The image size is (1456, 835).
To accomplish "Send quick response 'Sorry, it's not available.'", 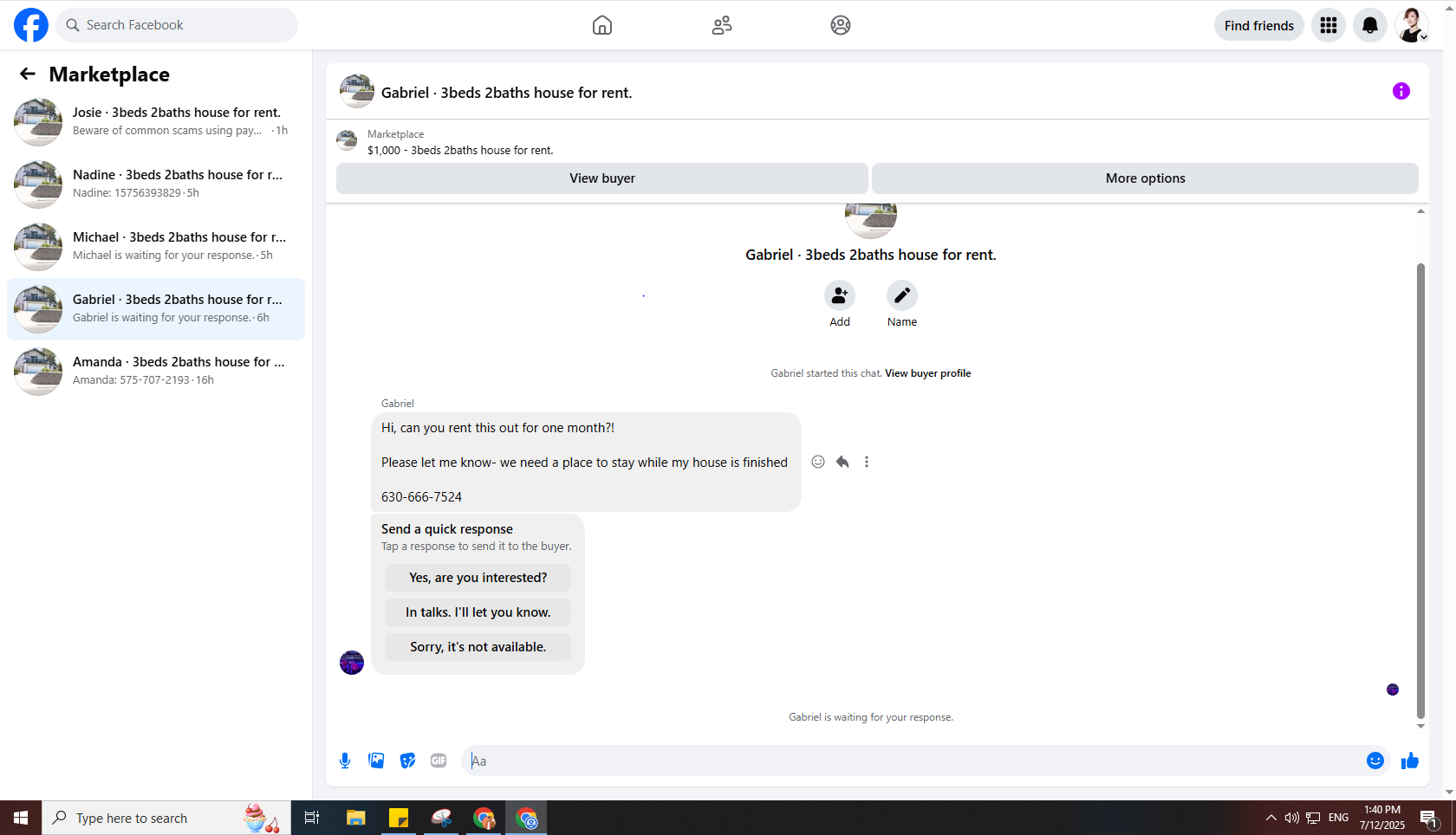I will [478, 647].
